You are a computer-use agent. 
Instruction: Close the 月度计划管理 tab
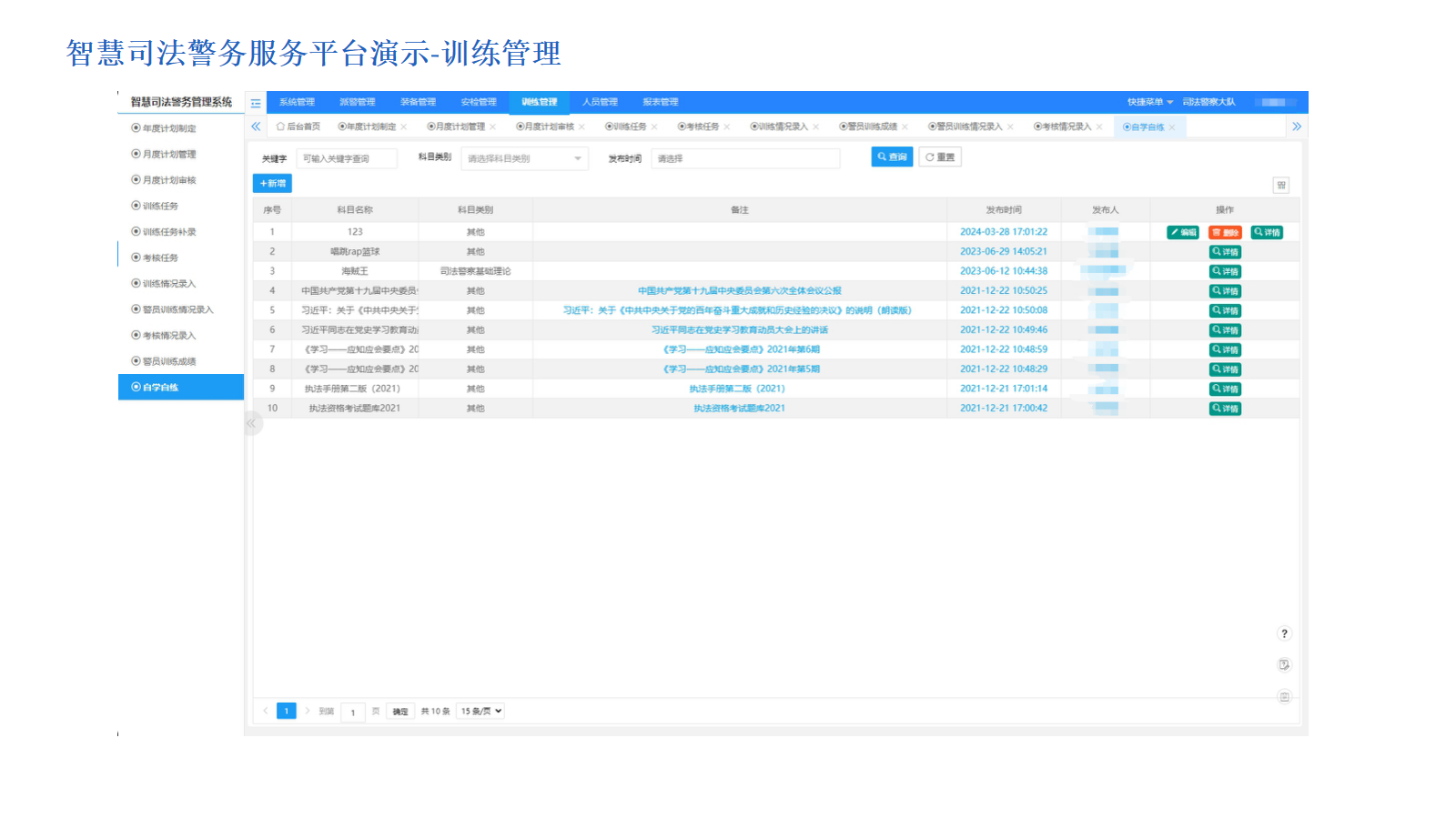(x=493, y=127)
